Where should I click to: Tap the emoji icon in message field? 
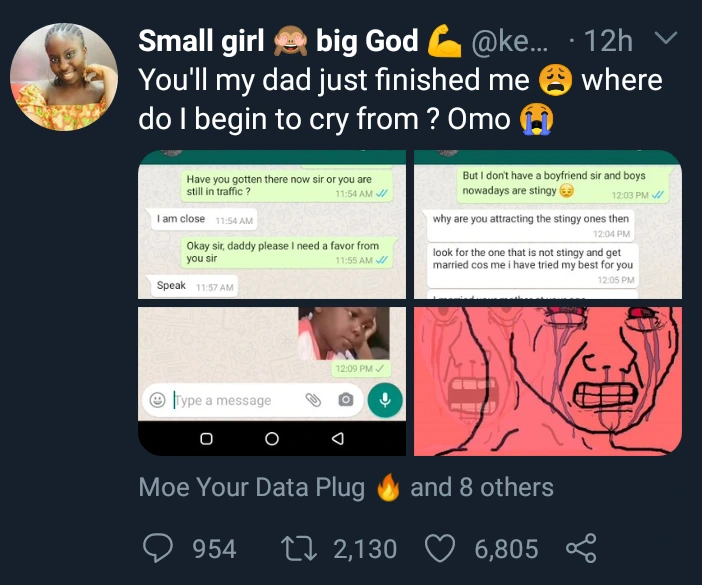tap(157, 400)
